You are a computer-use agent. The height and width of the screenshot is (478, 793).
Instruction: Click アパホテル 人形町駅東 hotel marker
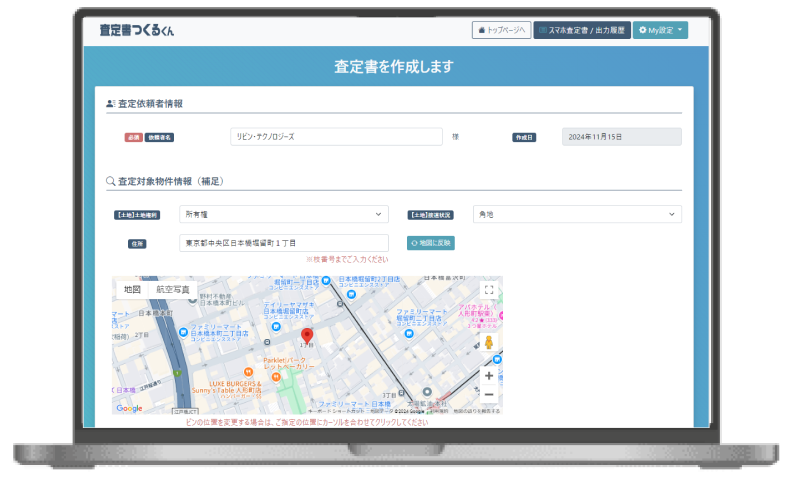(x=501, y=317)
